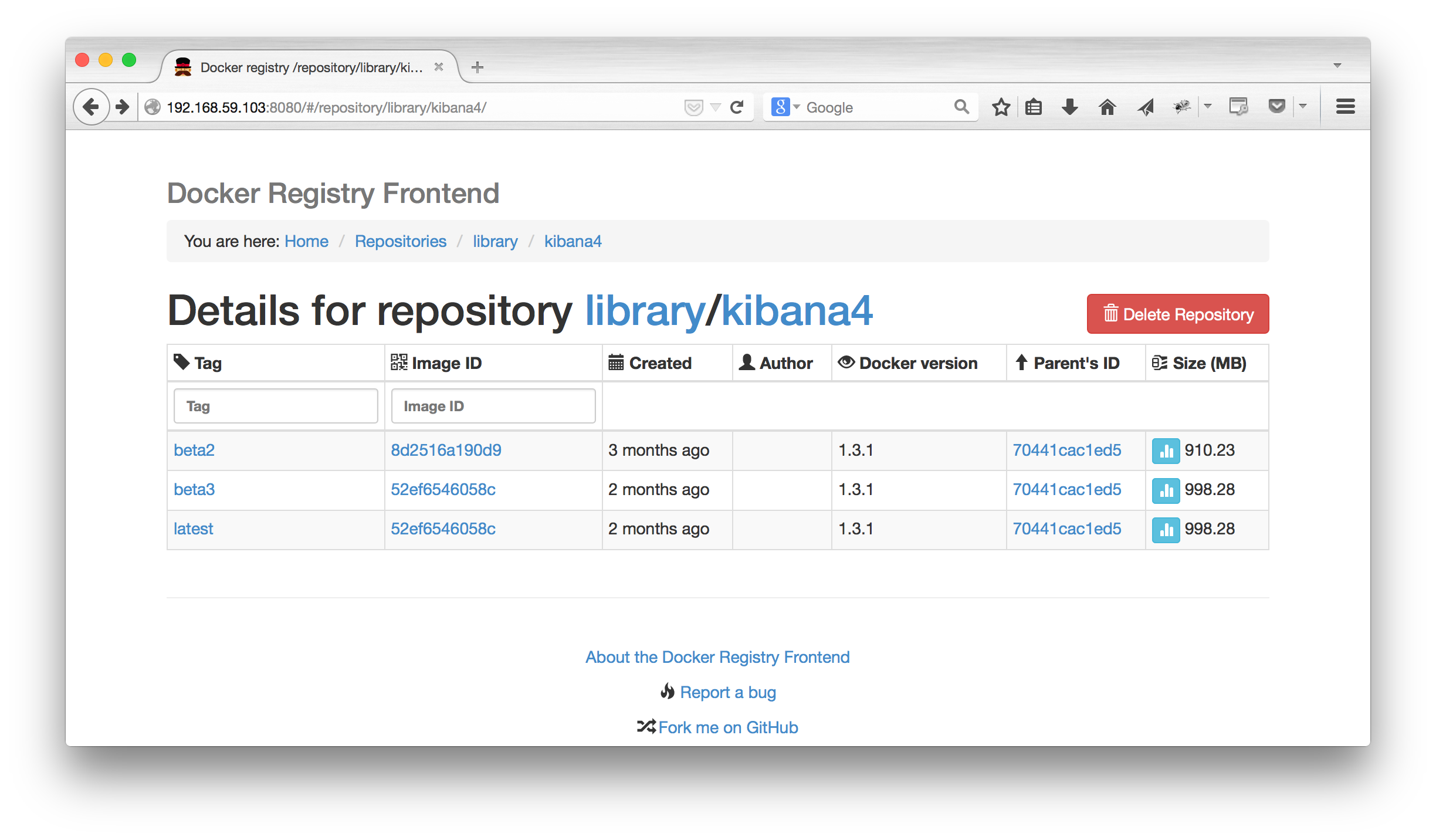Open a new browser tab

pos(477,67)
